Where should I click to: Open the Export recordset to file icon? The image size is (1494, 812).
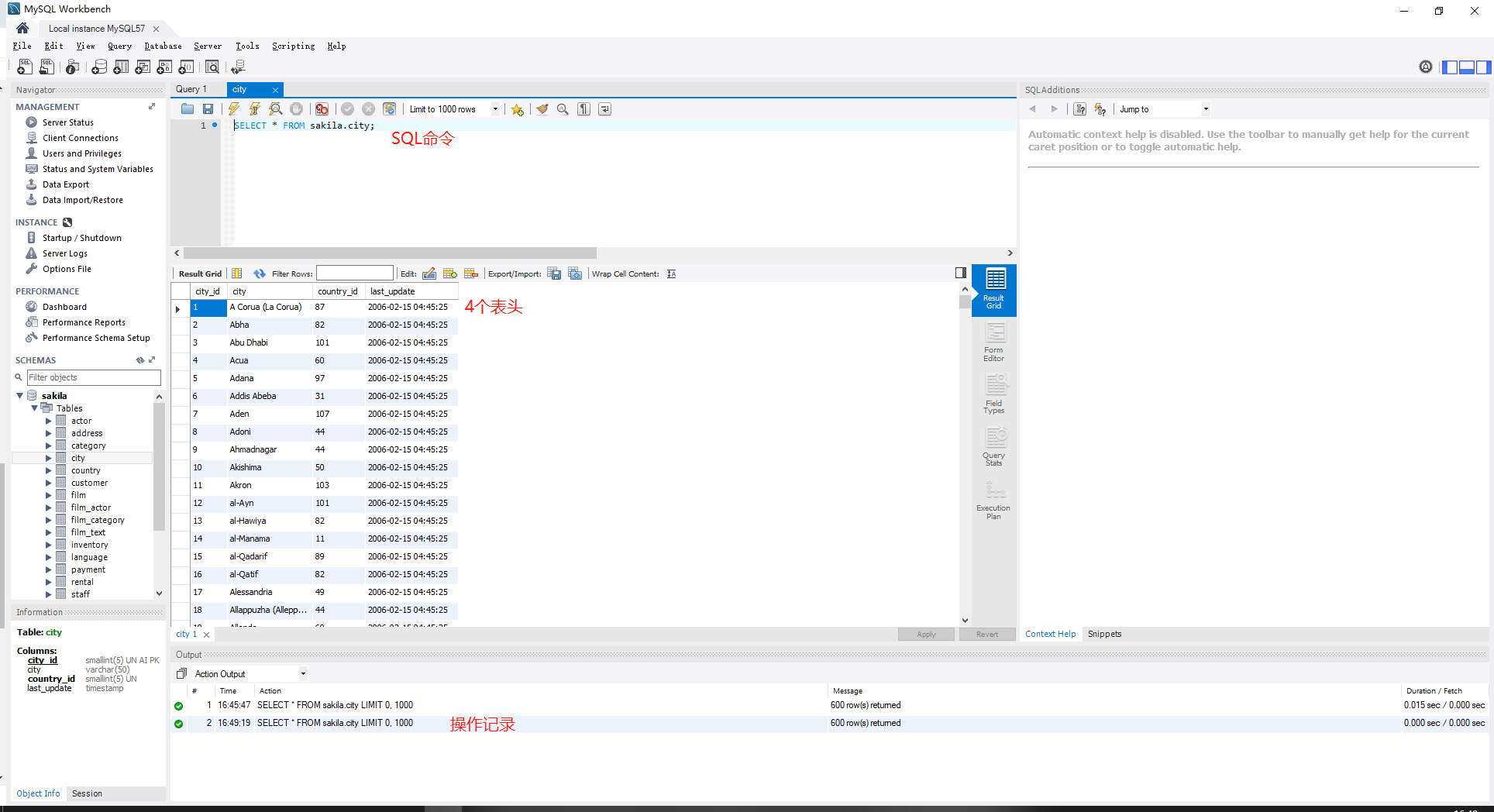click(x=554, y=273)
